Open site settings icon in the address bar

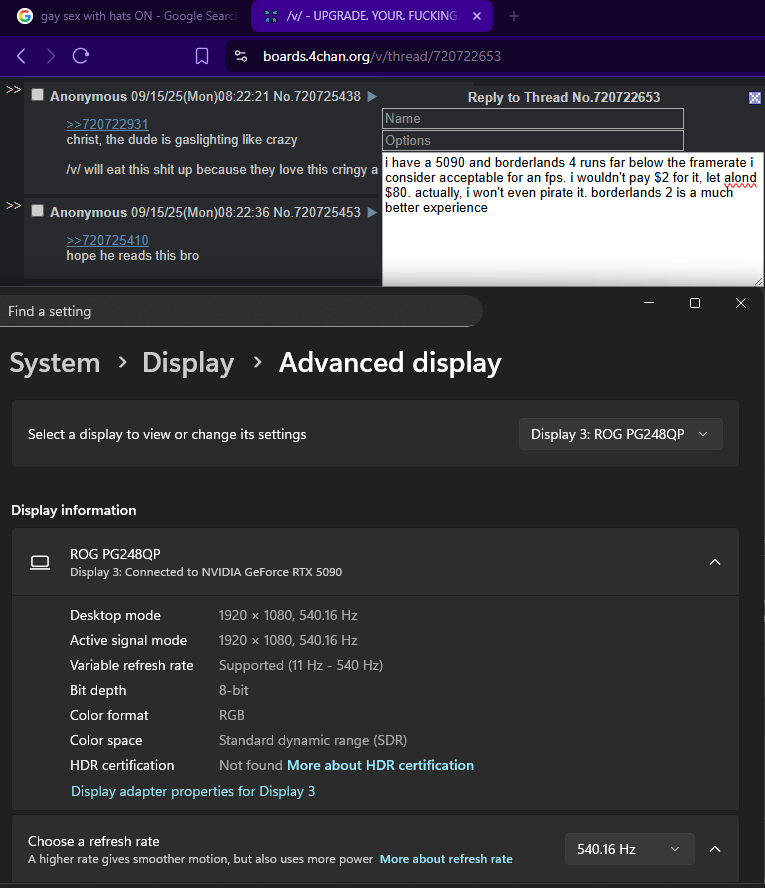coord(241,56)
